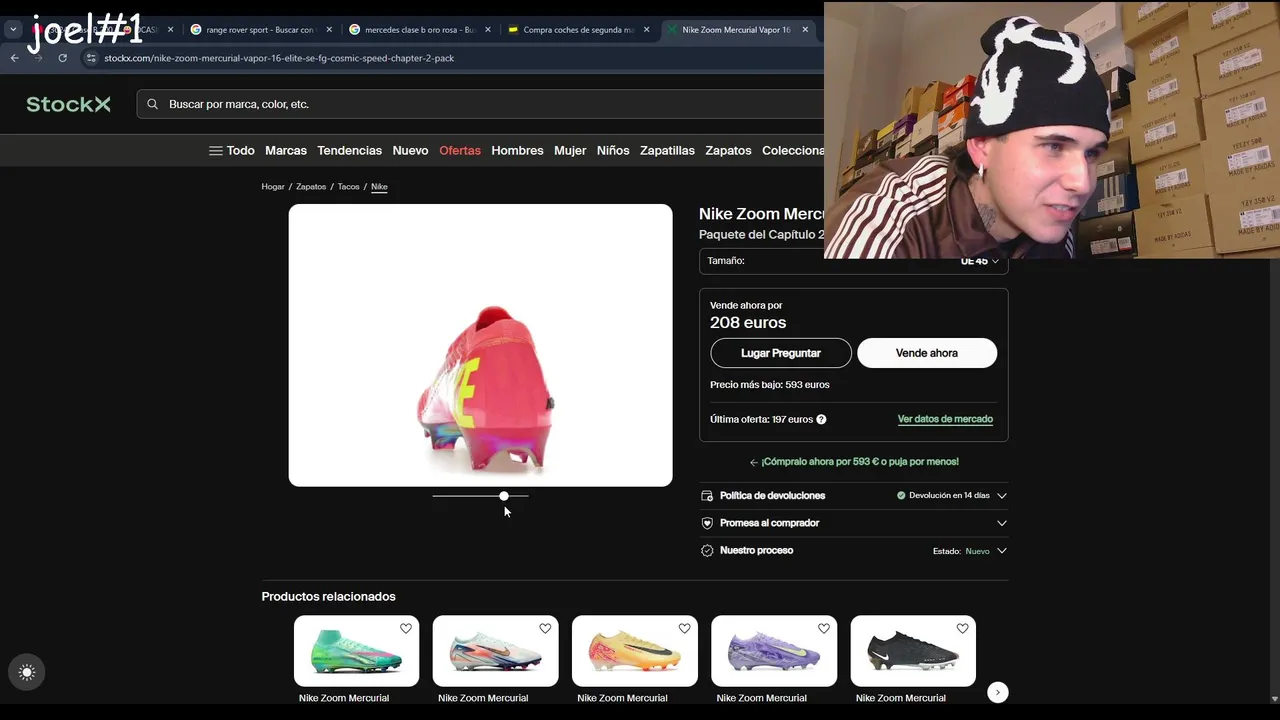Expand Promesa al comprador section

pyautogui.click(x=853, y=523)
